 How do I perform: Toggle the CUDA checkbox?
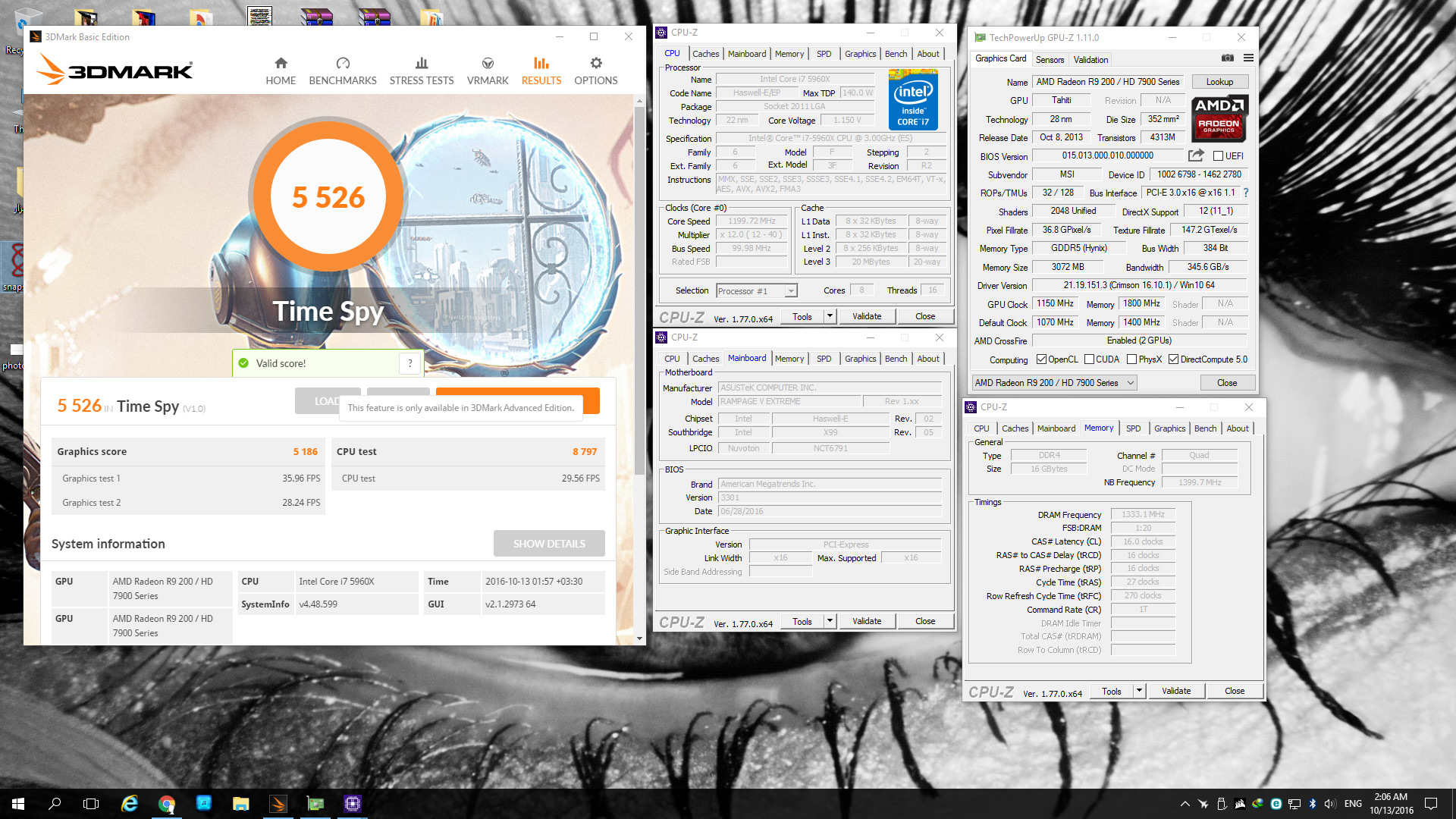pyautogui.click(x=1089, y=359)
